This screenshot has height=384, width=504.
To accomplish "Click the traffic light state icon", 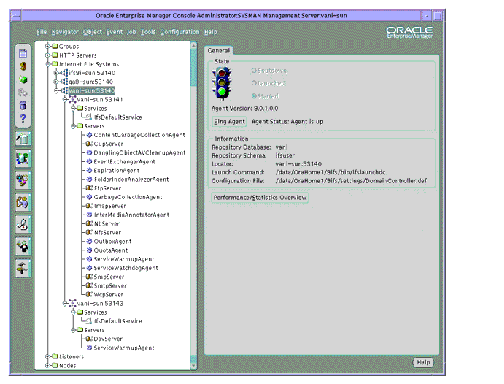I will 223,83.
